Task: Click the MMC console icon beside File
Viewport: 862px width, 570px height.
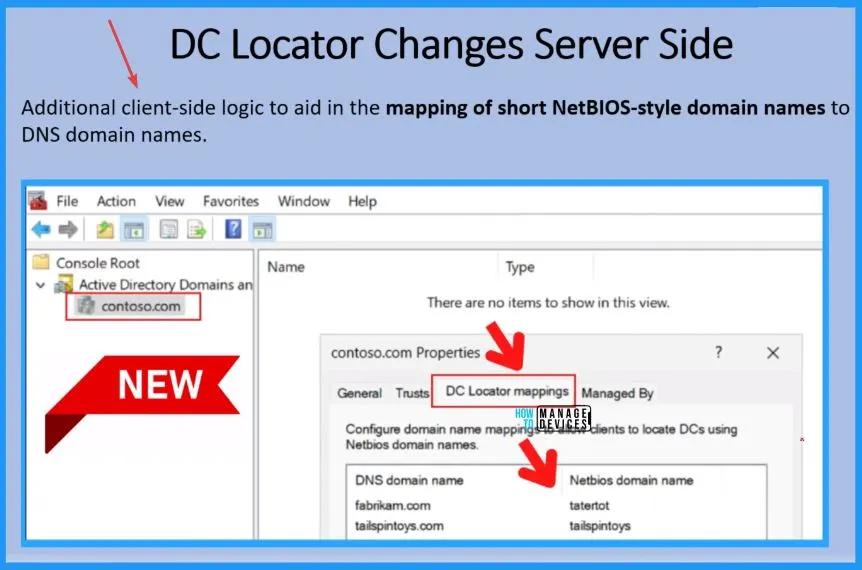Action: coord(38,201)
